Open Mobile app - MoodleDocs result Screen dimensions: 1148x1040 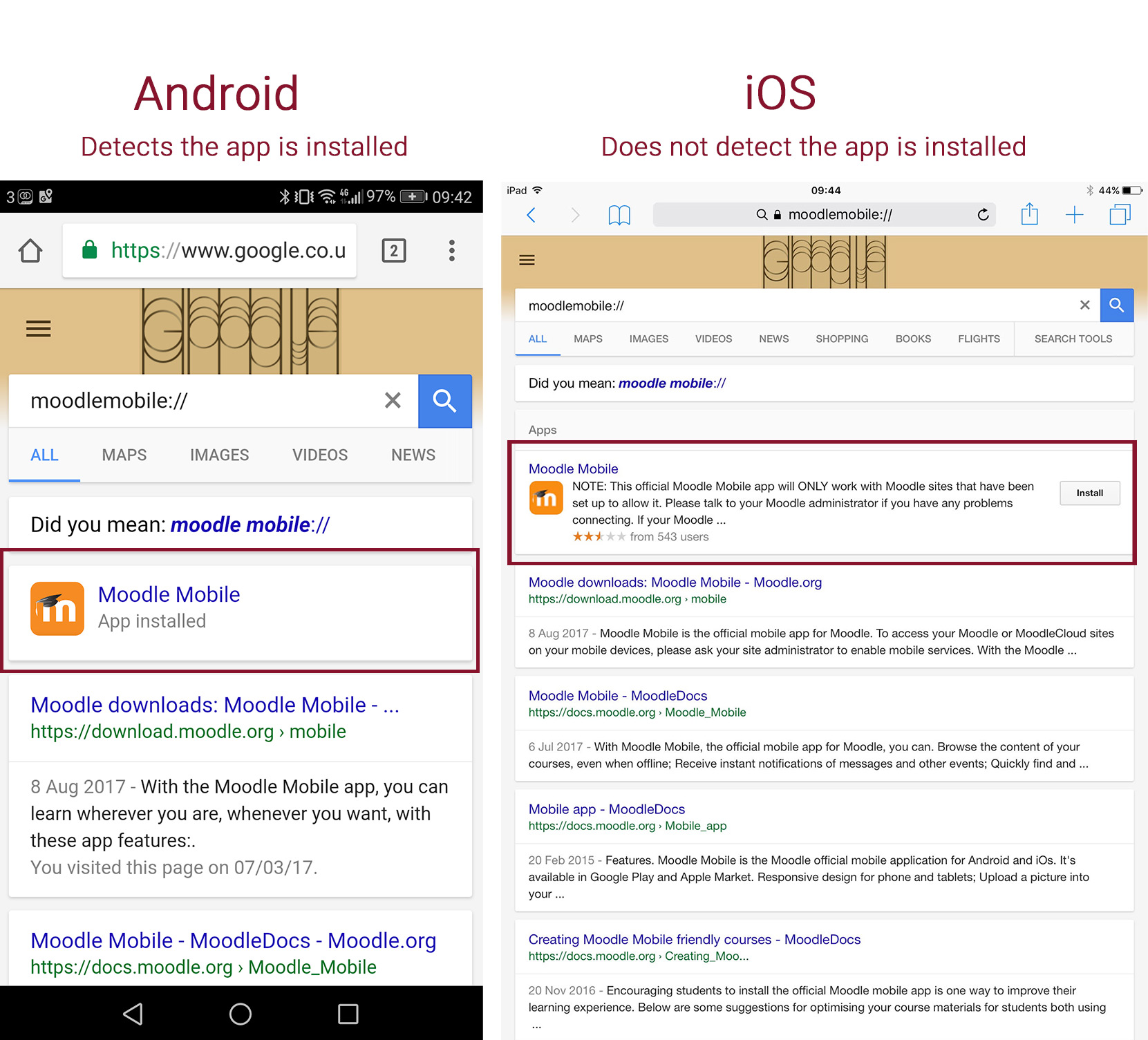point(607,809)
